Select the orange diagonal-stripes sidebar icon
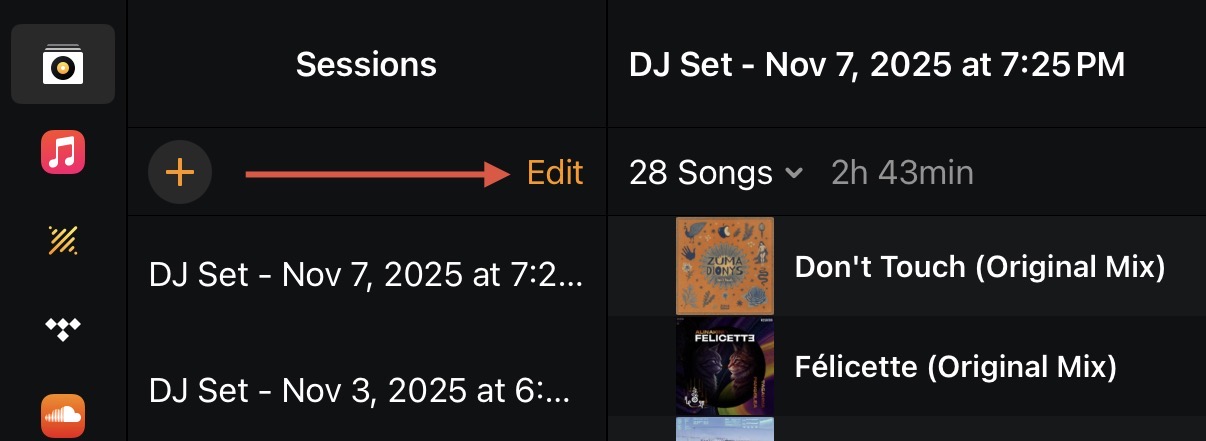Viewport: 1206px width, 441px height. (x=63, y=240)
